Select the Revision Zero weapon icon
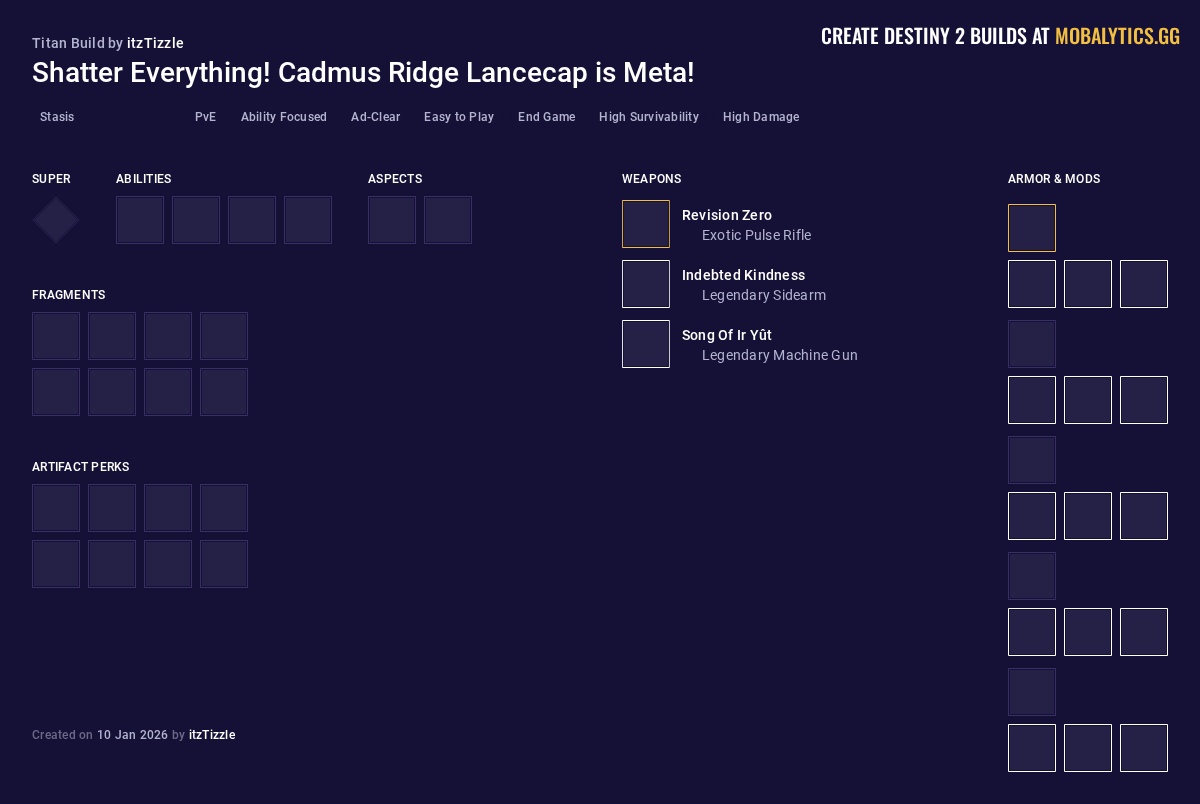Screen dimensions: 1200x804 coord(646,224)
